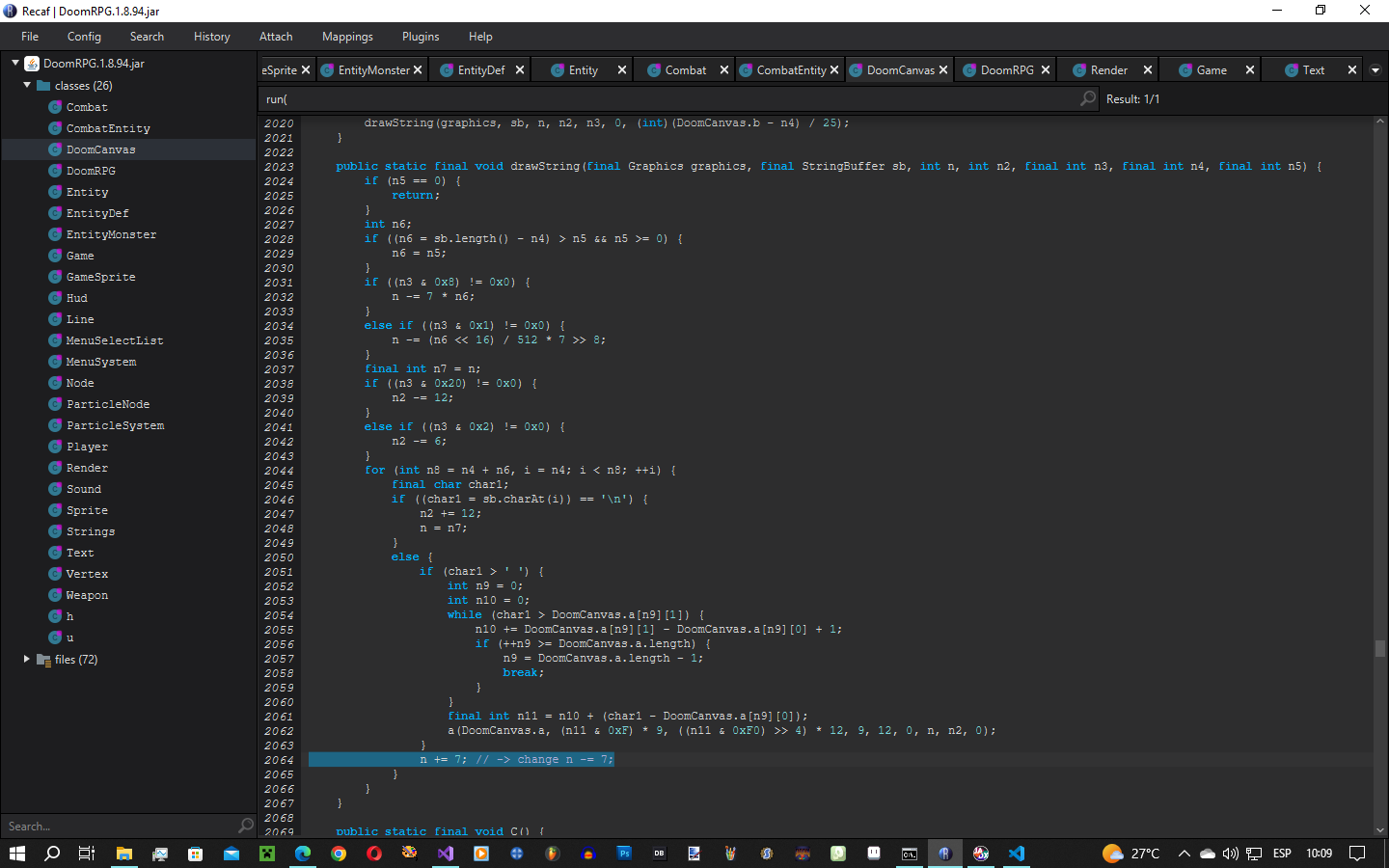1389x868 pixels.
Task: Click the code editor vertical scrollbar thumb
Action: click(1380, 648)
